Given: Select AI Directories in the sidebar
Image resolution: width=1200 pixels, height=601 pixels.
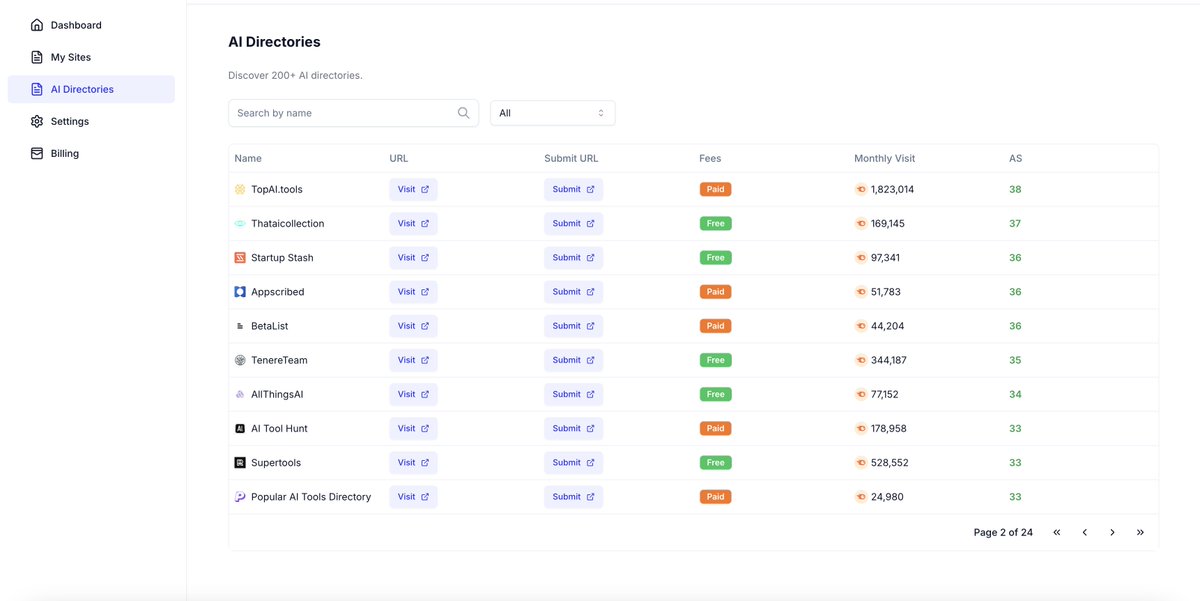Looking at the screenshot, I should pyautogui.click(x=91, y=89).
